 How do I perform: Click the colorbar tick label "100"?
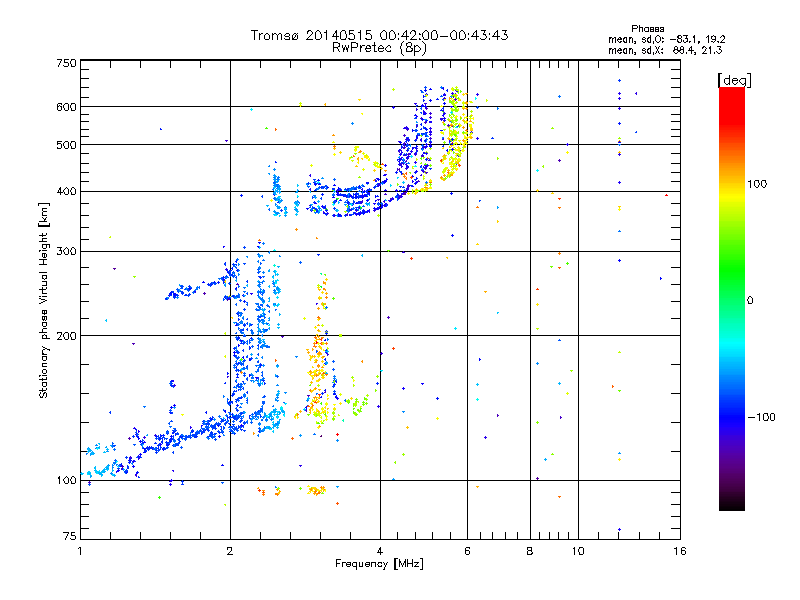coord(757,184)
